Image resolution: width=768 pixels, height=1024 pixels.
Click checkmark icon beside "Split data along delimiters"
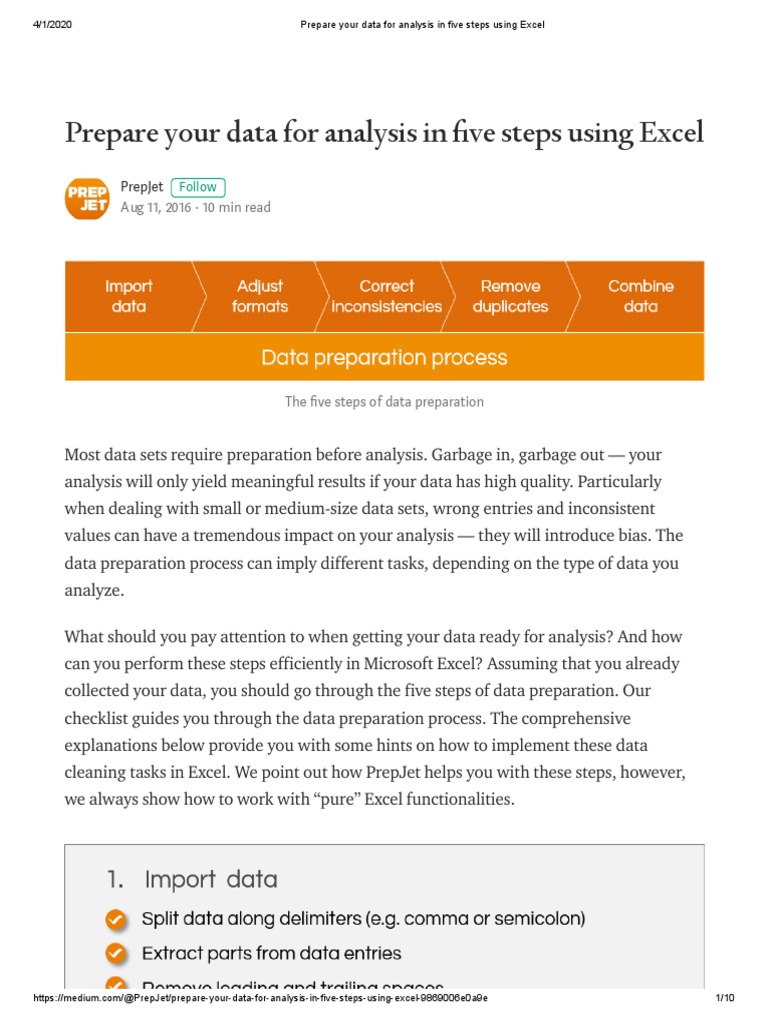click(116, 918)
